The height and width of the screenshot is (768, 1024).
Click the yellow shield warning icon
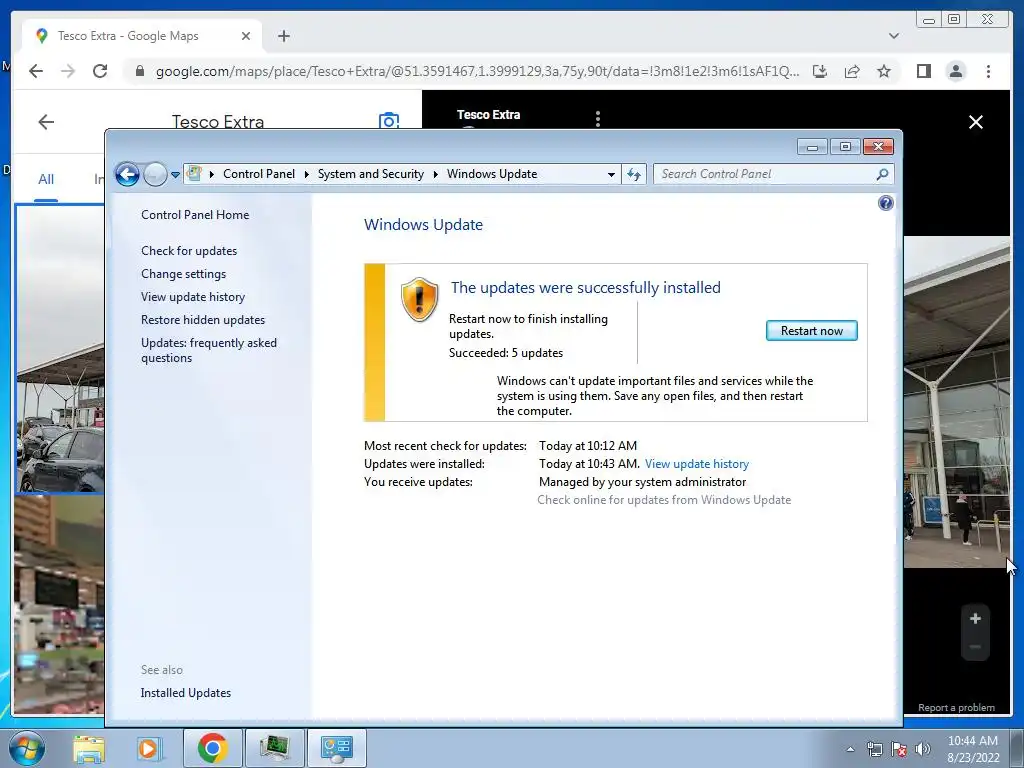(419, 299)
